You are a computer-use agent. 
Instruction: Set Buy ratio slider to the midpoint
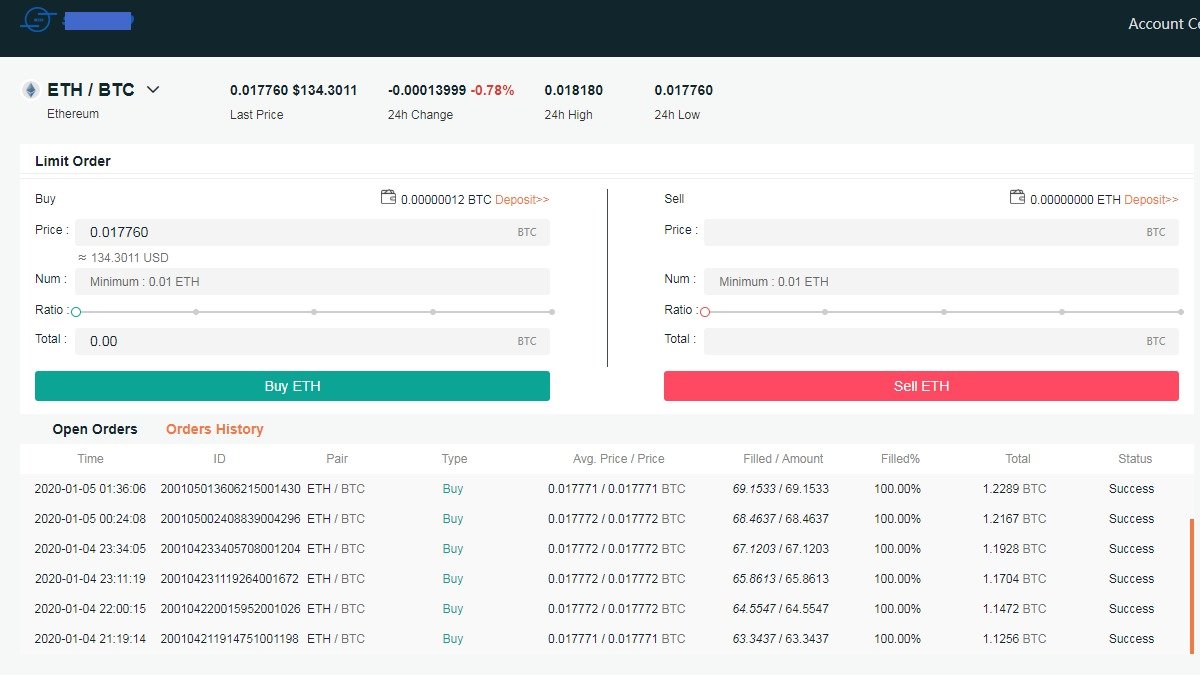(314, 312)
